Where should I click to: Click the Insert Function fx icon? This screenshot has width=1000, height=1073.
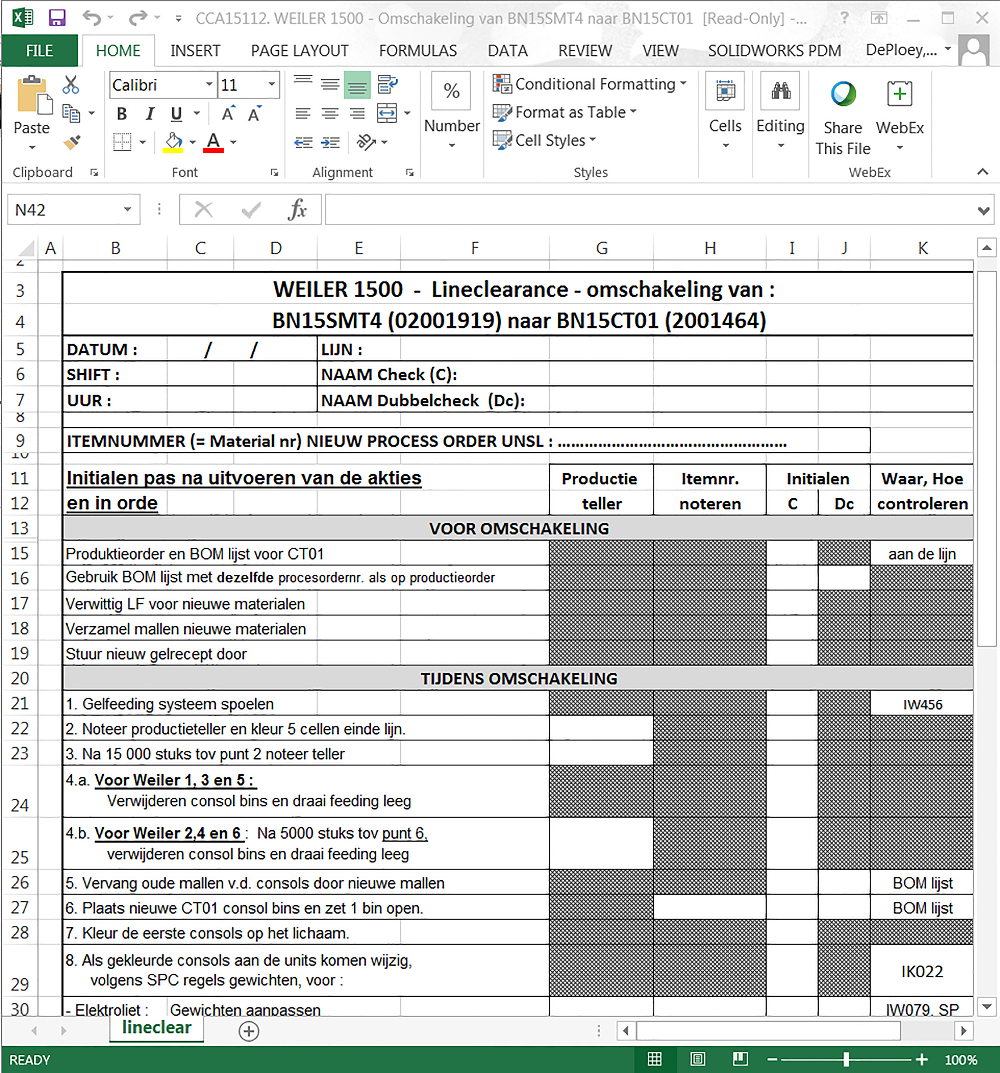coord(298,209)
